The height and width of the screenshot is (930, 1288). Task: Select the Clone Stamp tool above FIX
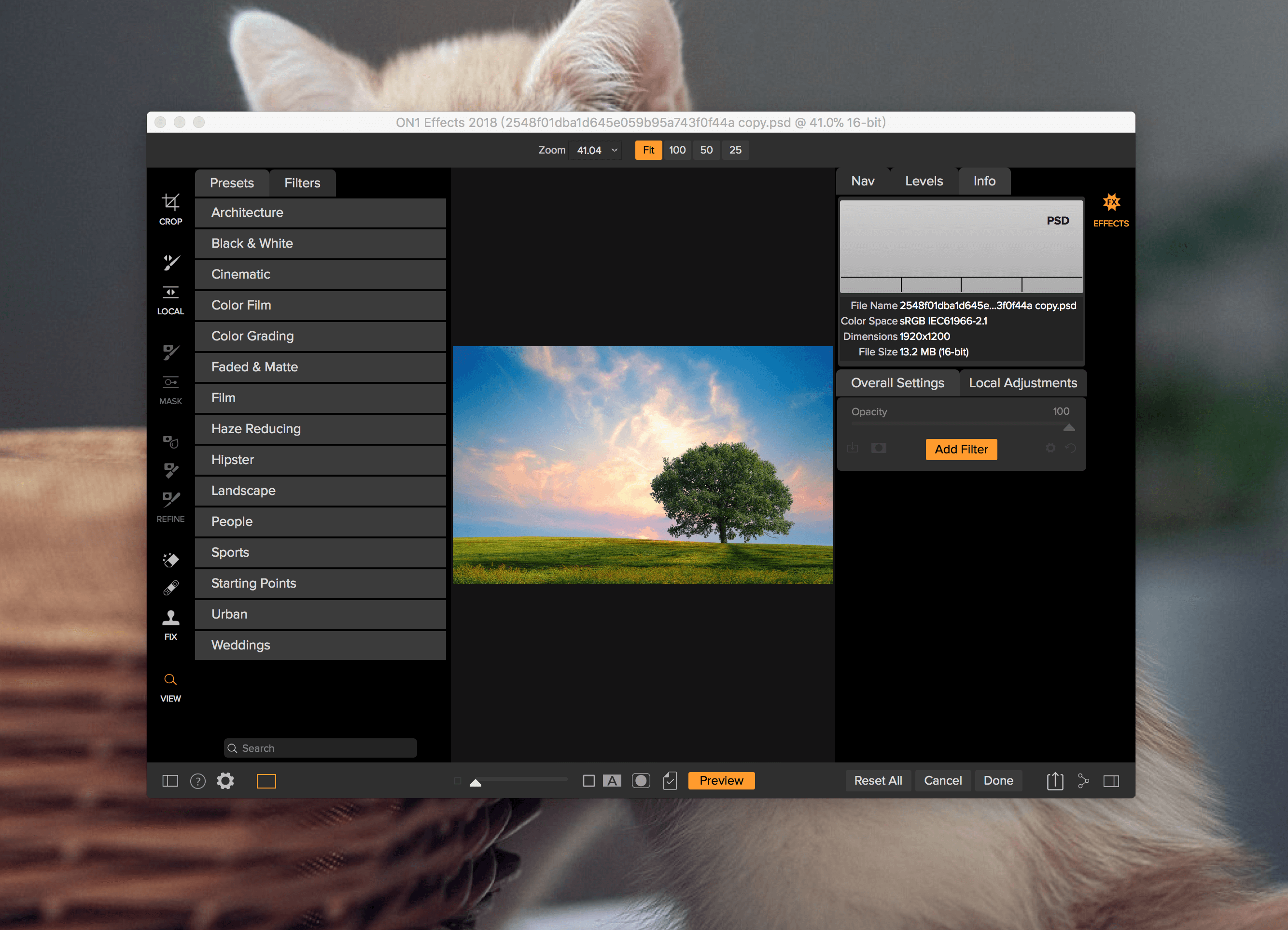170,618
